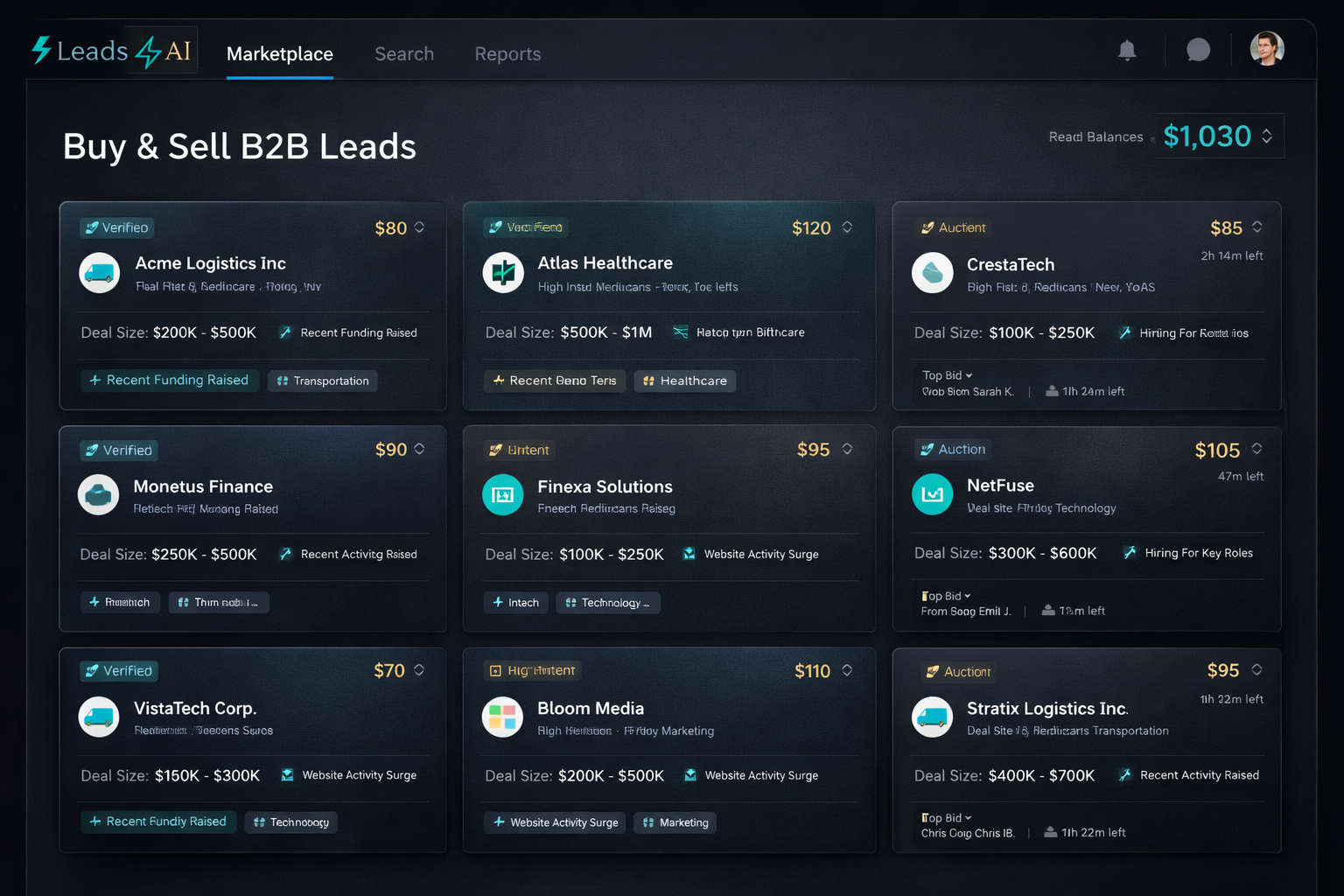Toggle the arrows beside VistaTech $70 price
This screenshot has height=896, width=1344.
coord(420,670)
